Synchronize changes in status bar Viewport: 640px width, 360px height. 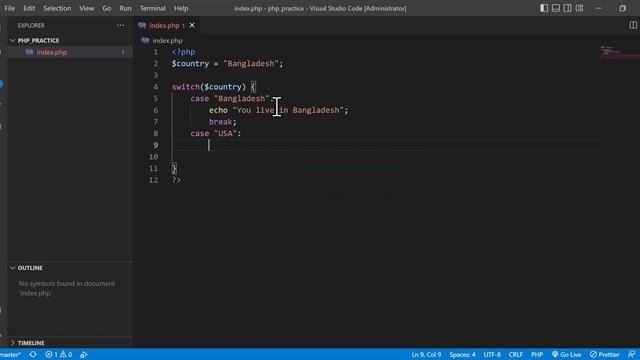[33, 354]
